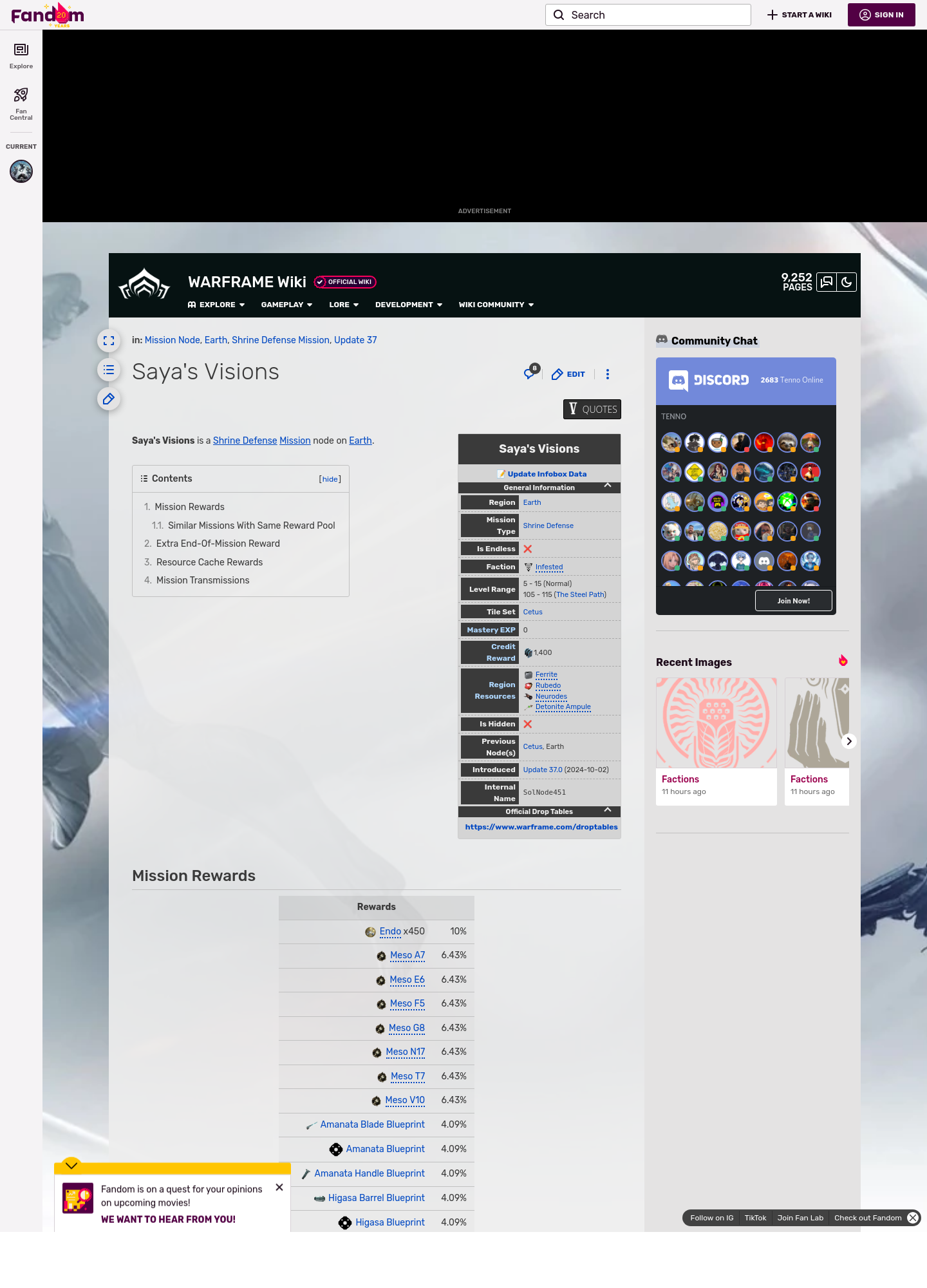
Task: Click the Ferrite resource icon
Action: point(529,675)
